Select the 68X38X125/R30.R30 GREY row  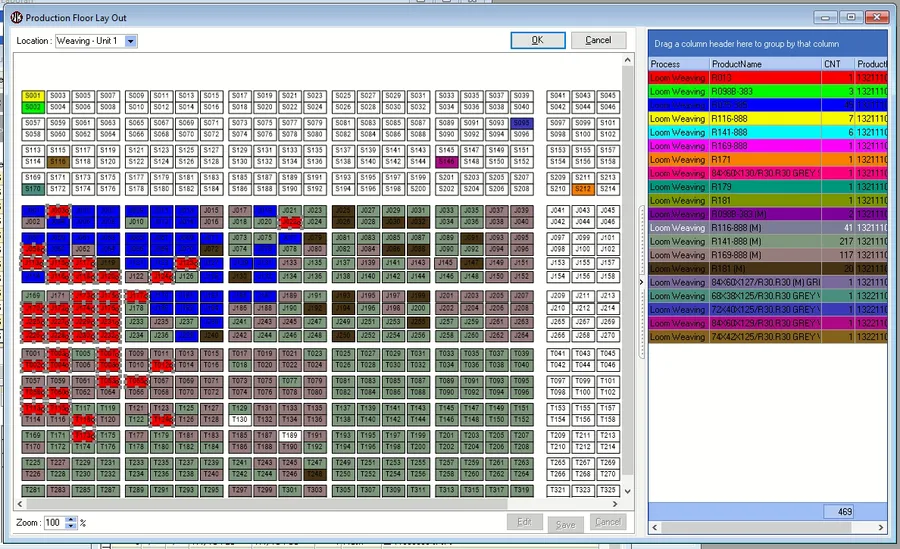(x=768, y=296)
